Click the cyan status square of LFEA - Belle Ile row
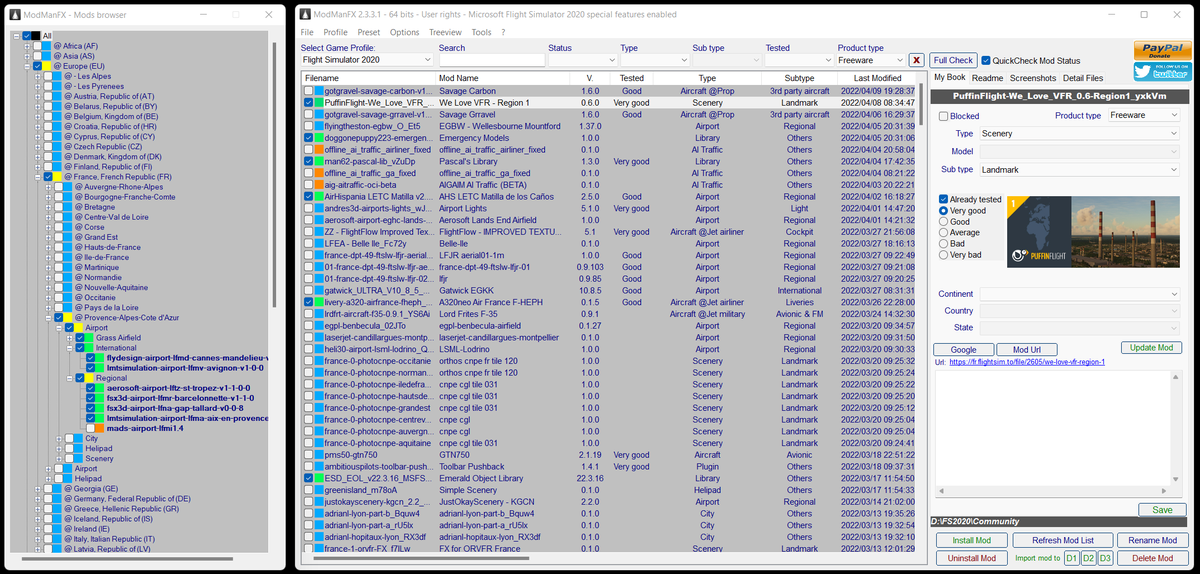 pyautogui.click(x=320, y=243)
